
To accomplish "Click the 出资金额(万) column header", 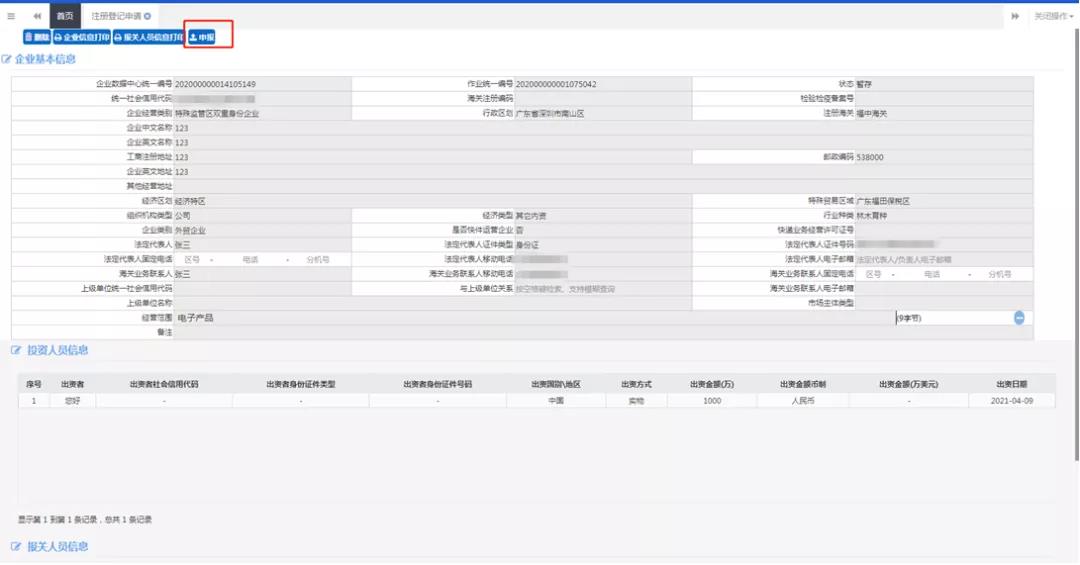I will pos(712,384).
